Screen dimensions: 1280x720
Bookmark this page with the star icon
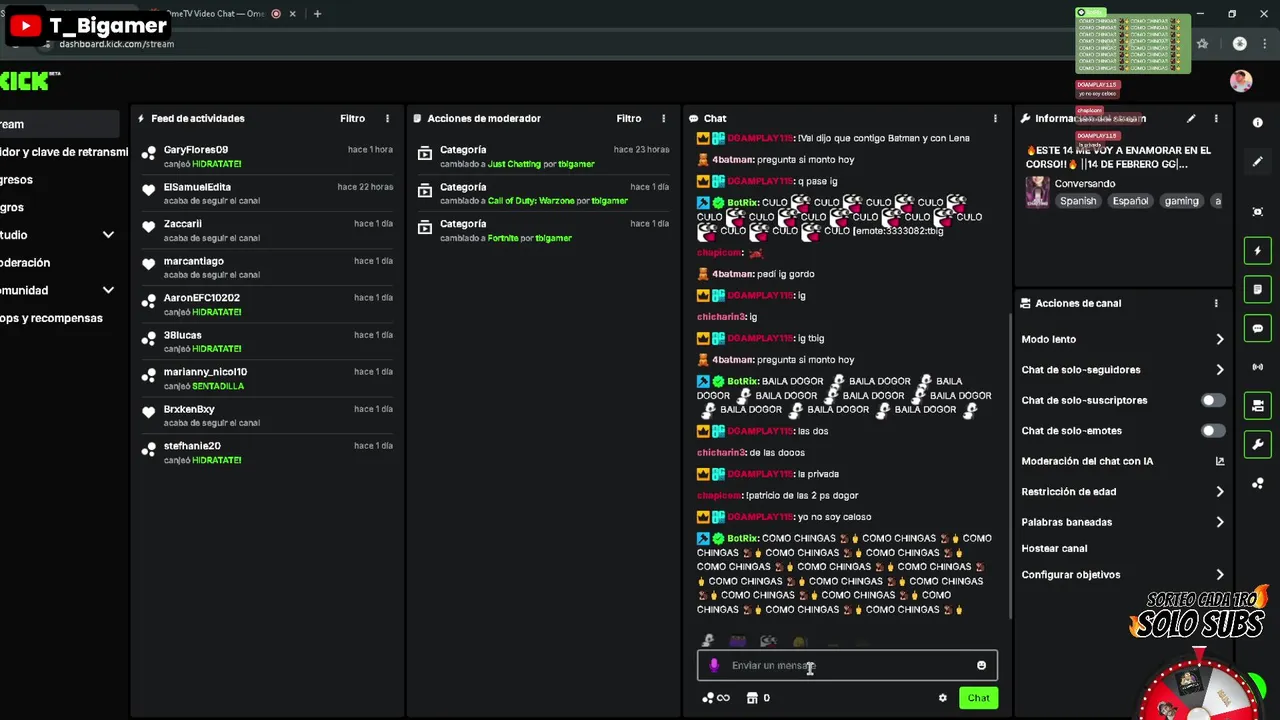(1202, 43)
